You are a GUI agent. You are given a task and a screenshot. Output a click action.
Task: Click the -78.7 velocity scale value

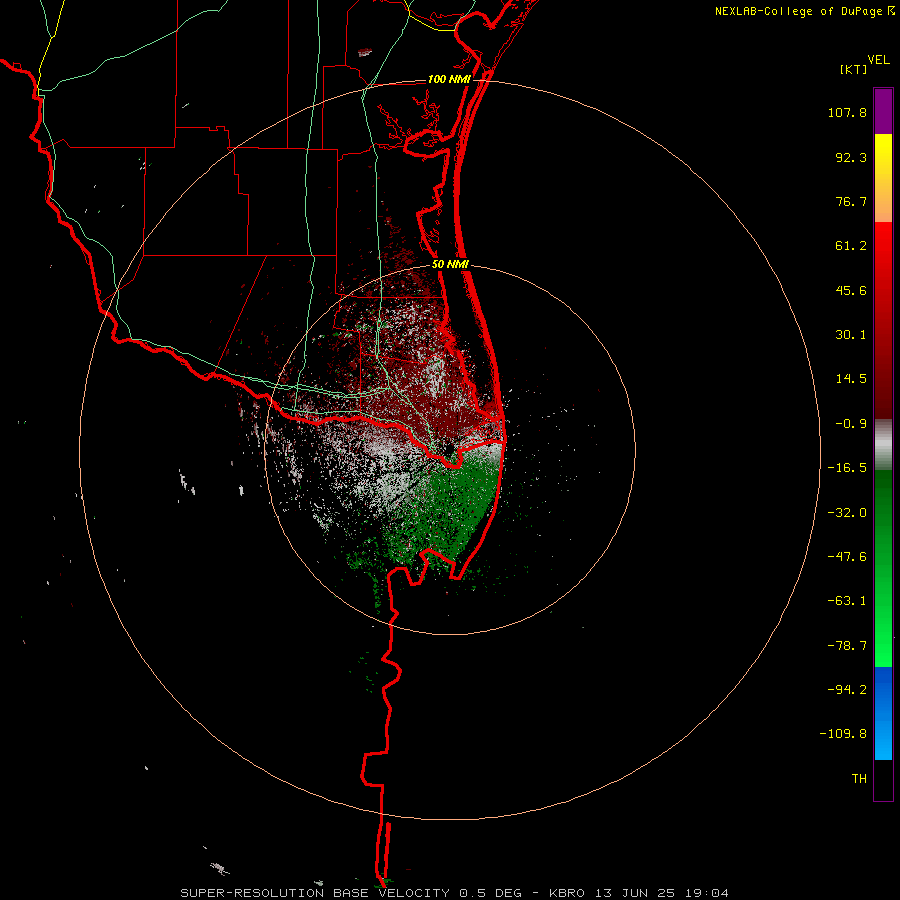[847, 646]
